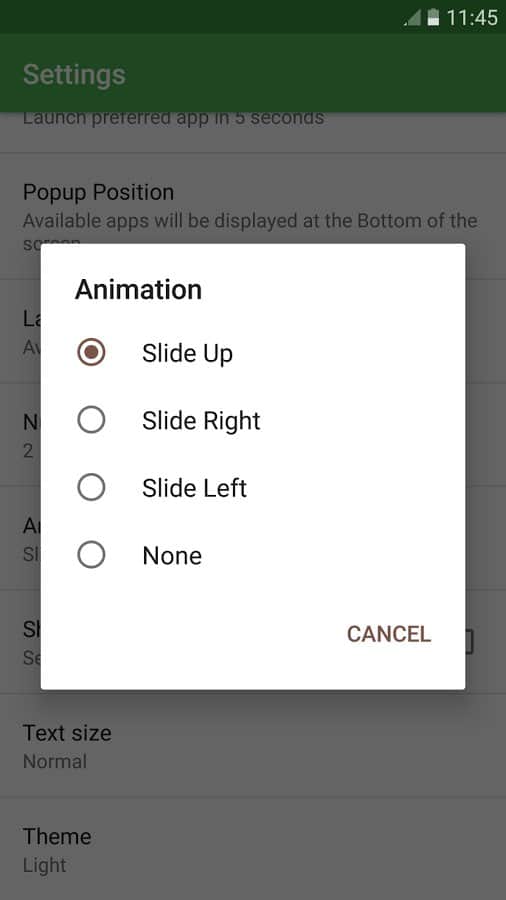Click the Settings title in header
506x900 pixels.
tap(74, 75)
